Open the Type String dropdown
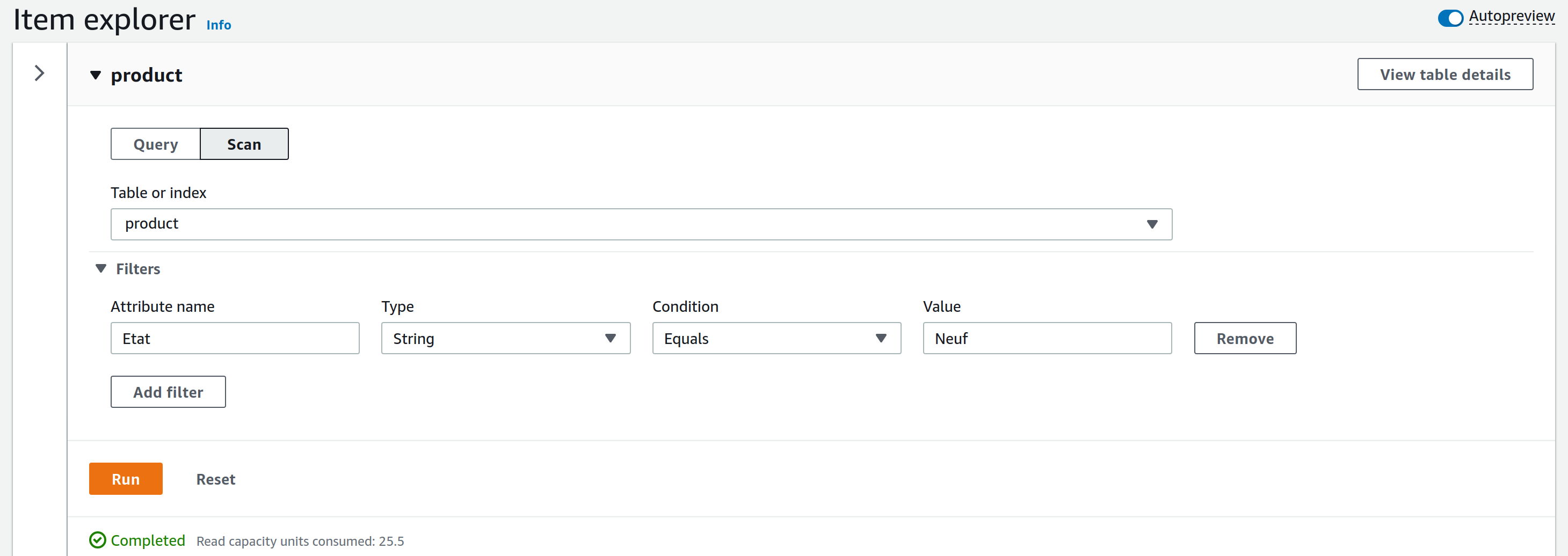The image size is (1568, 556). [505, 338]
